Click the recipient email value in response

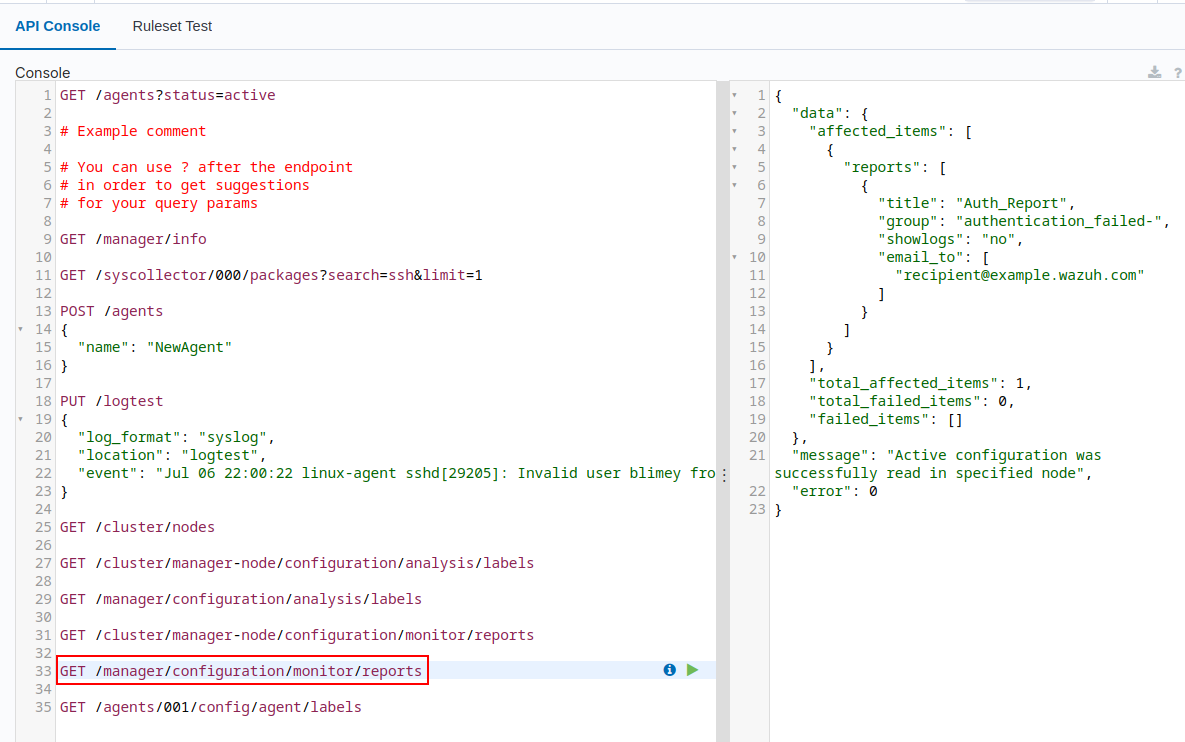[x=1020, y=274]
